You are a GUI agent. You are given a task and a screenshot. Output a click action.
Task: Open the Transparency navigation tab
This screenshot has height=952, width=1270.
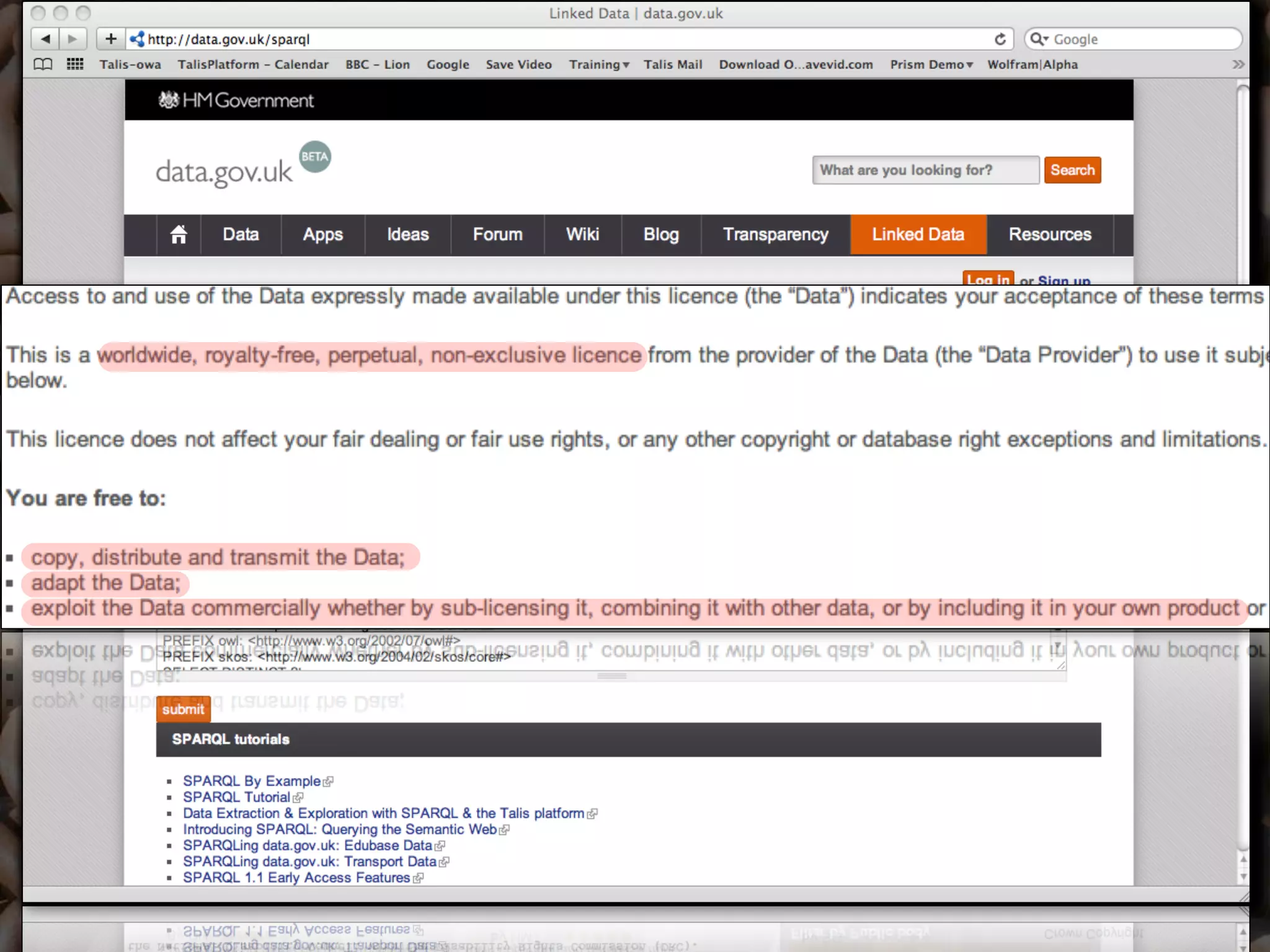pyautogui.click(x=775, y=234)
